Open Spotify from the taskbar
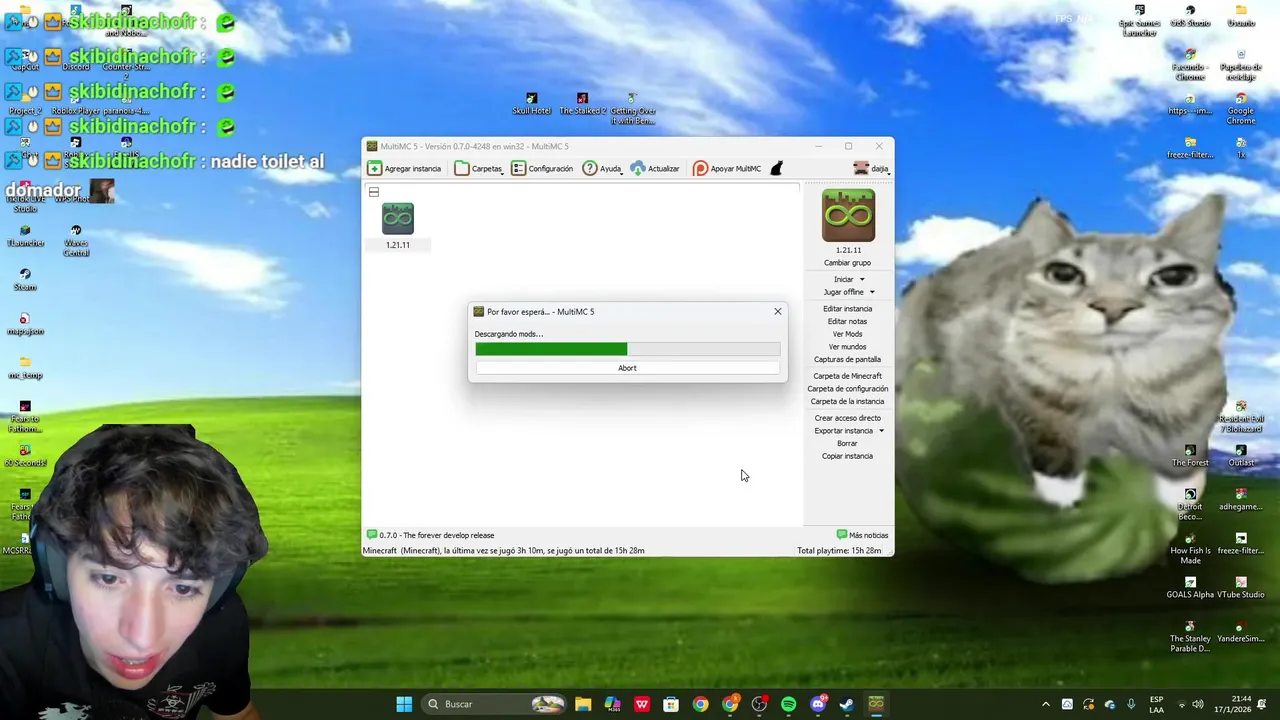 pyautogui.click(x=788, y=704)
